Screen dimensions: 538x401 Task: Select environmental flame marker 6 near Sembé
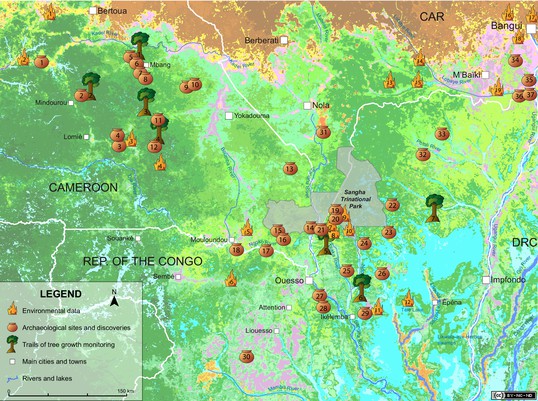tap(231, 279)
